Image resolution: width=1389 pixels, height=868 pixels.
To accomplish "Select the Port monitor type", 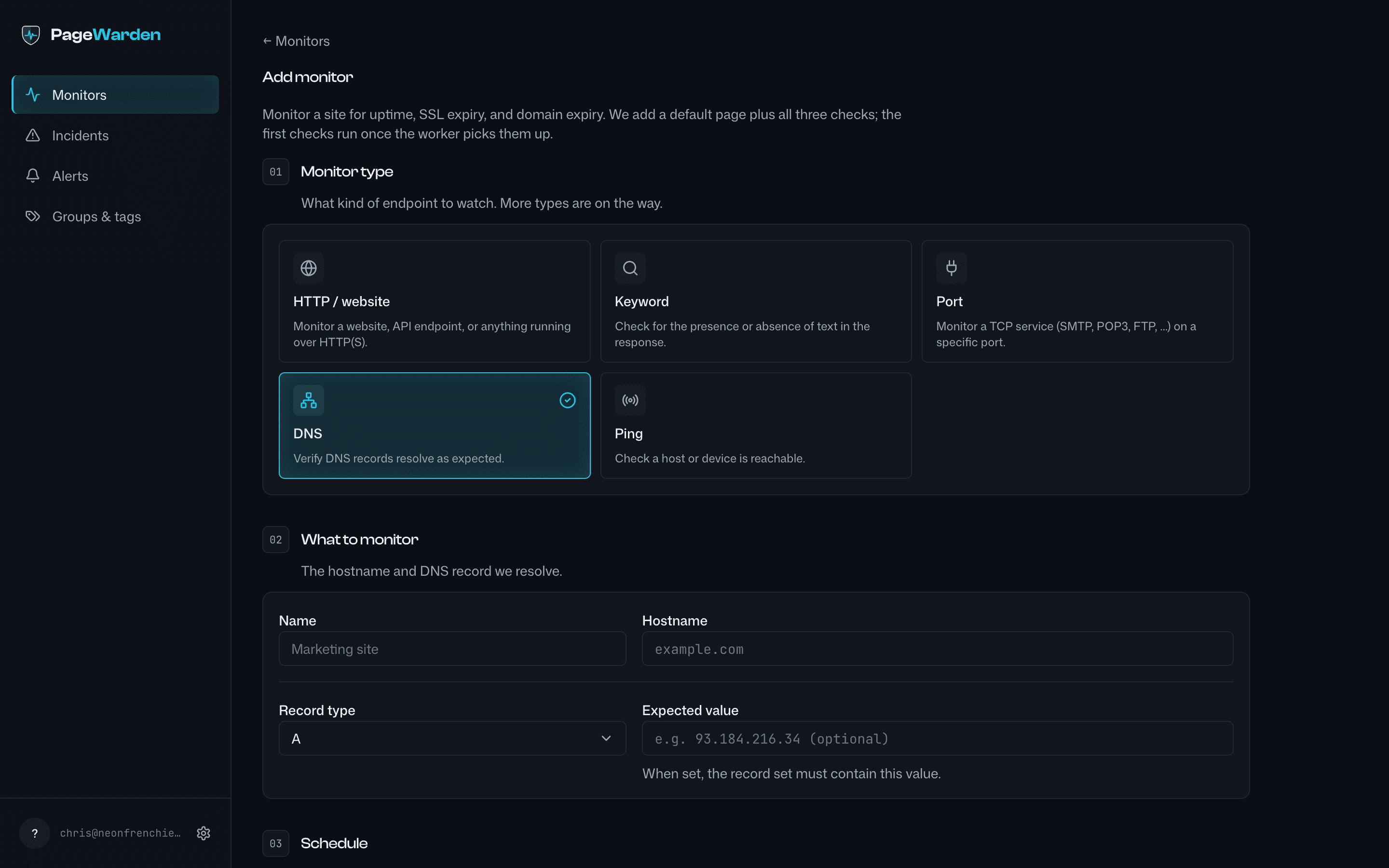I will (1077, 301).
